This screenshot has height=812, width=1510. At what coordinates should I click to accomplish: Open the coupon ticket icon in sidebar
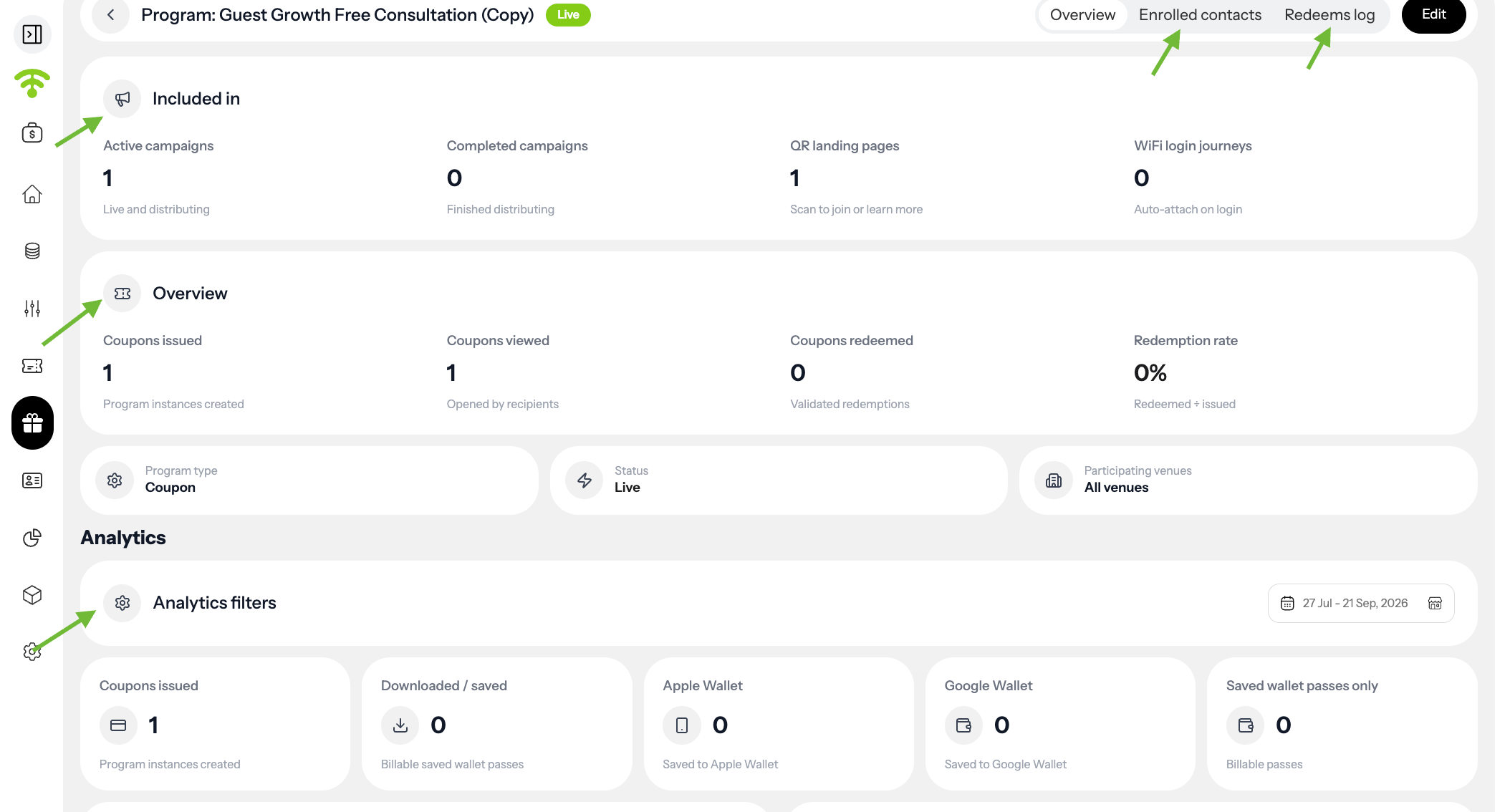pyautogui.click(x=32, y=366)
